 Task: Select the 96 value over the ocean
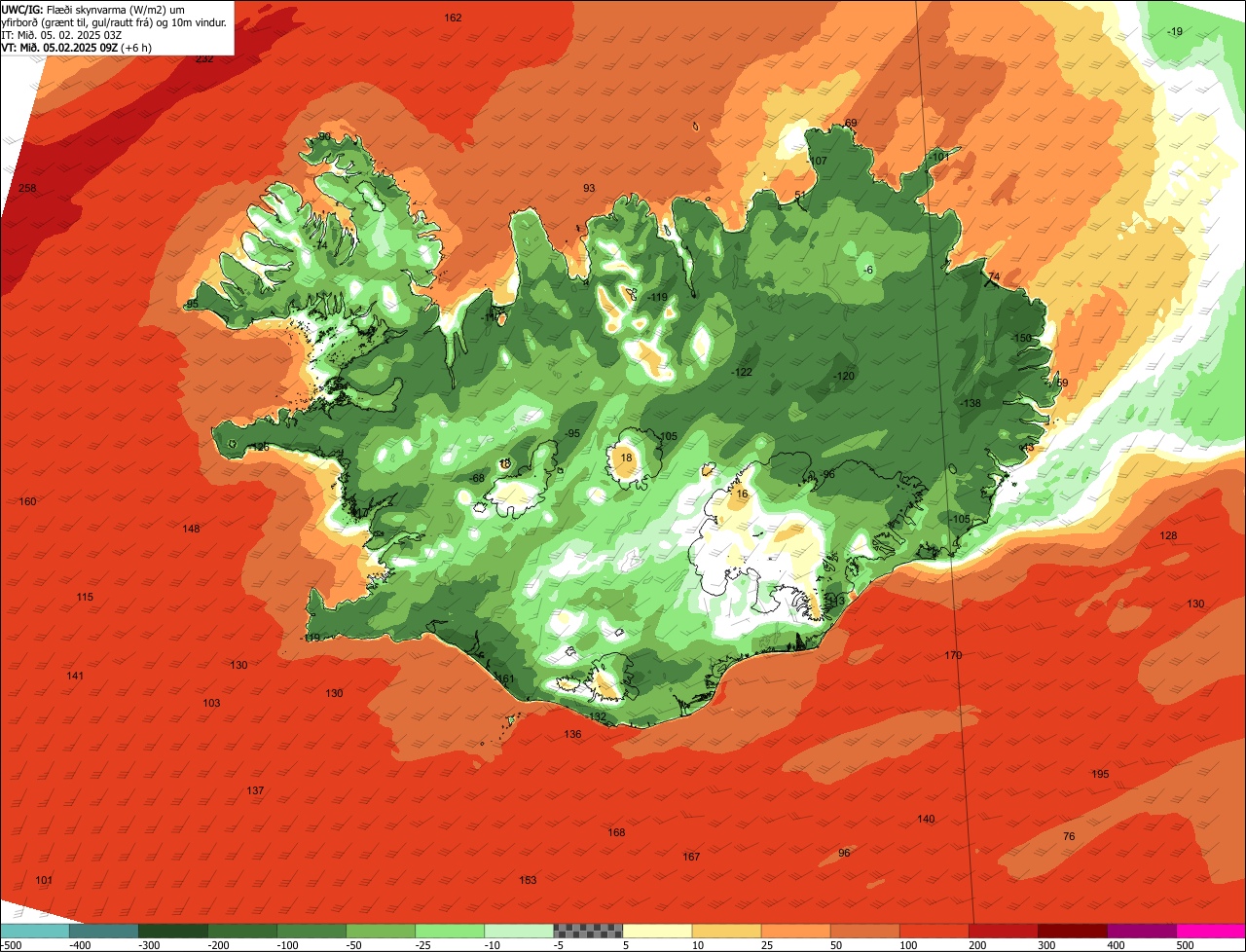tap(844, 853)
